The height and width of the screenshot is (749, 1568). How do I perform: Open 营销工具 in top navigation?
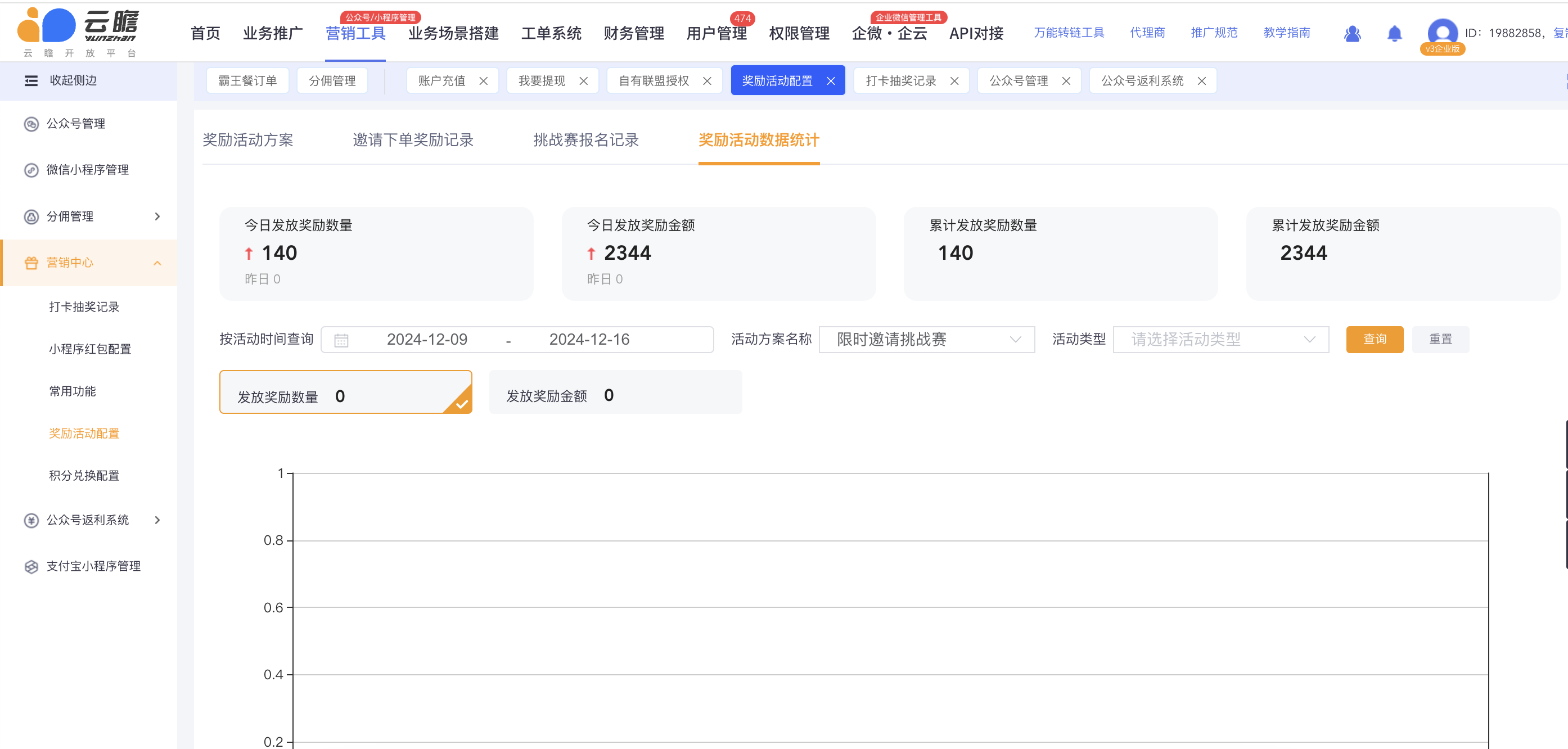pos(355,34)
